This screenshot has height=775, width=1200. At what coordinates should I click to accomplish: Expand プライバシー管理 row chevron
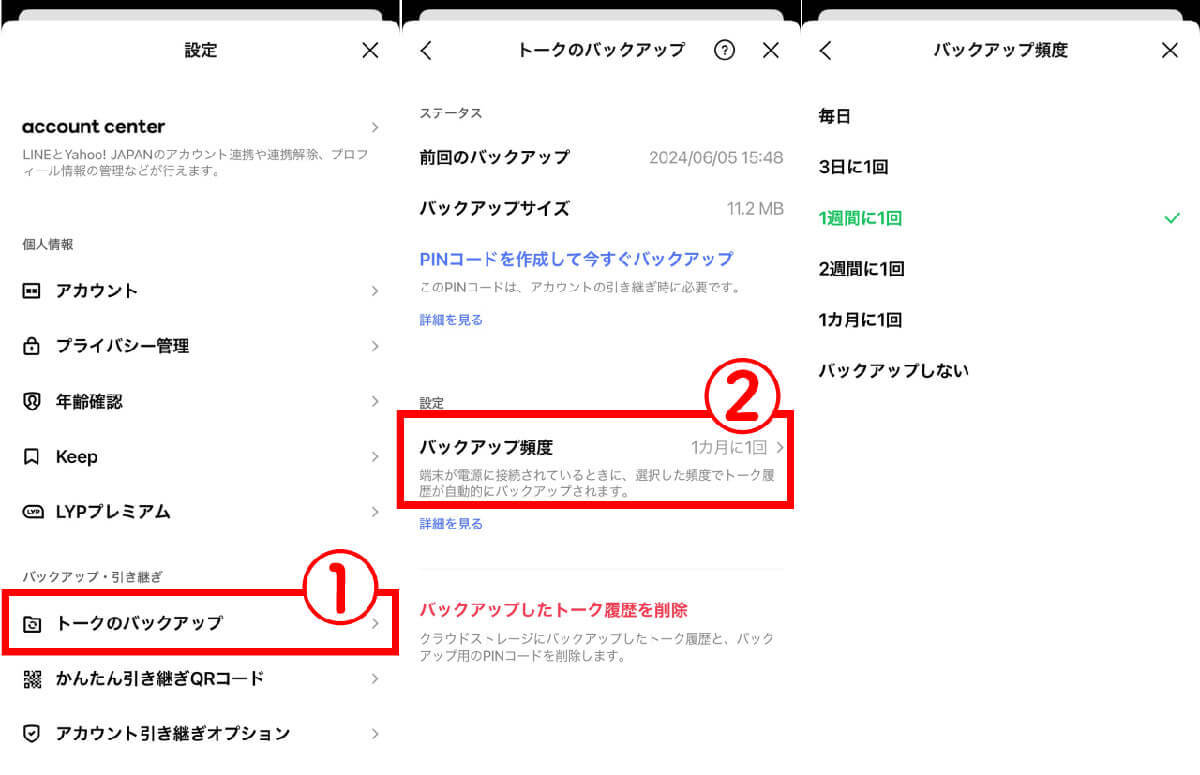[x=375, y=346]
